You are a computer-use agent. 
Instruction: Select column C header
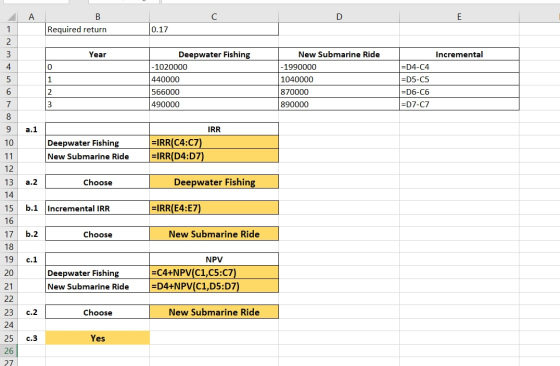[214, 17]
